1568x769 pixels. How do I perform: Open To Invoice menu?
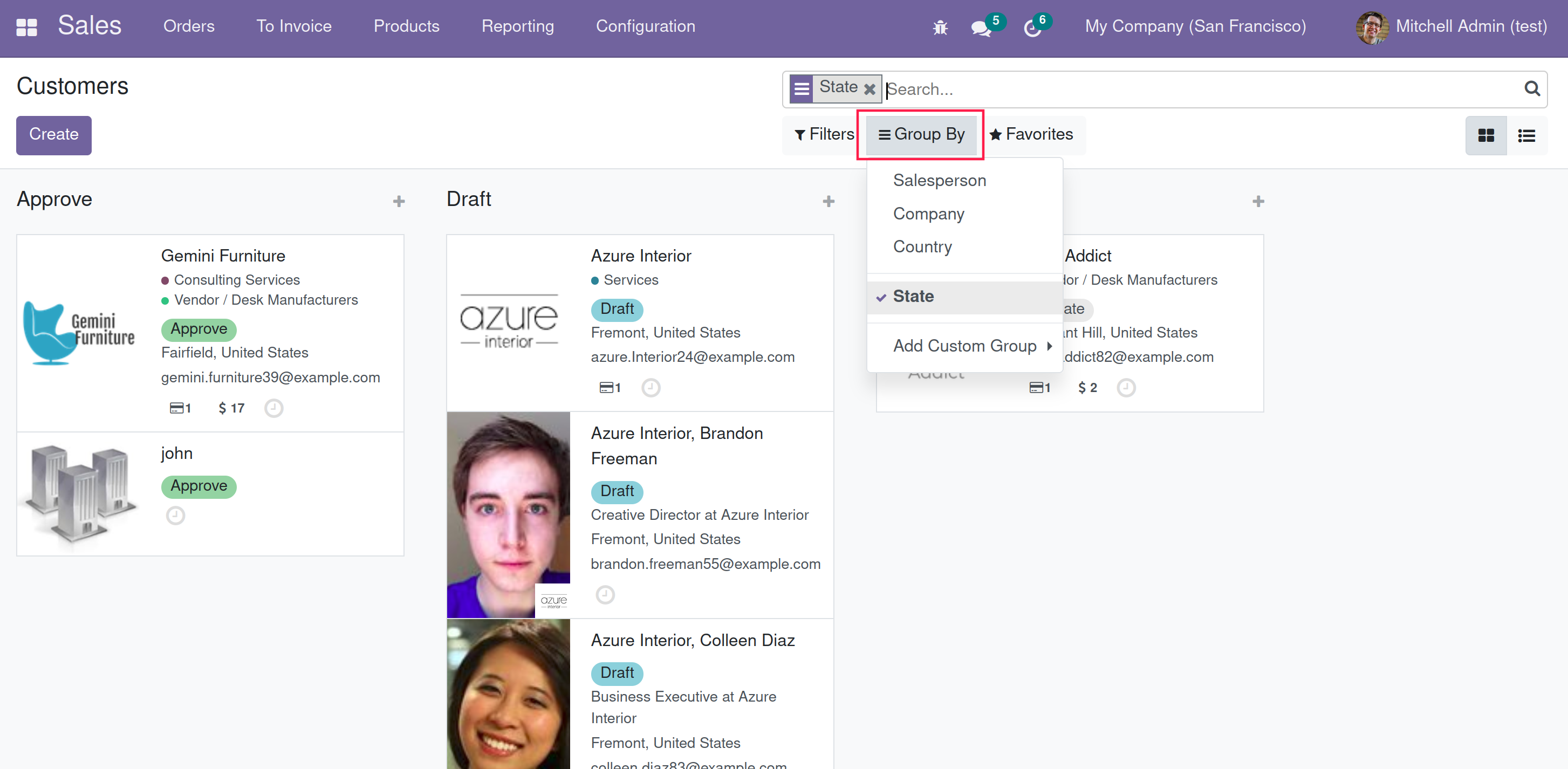[x=294, y=26]
